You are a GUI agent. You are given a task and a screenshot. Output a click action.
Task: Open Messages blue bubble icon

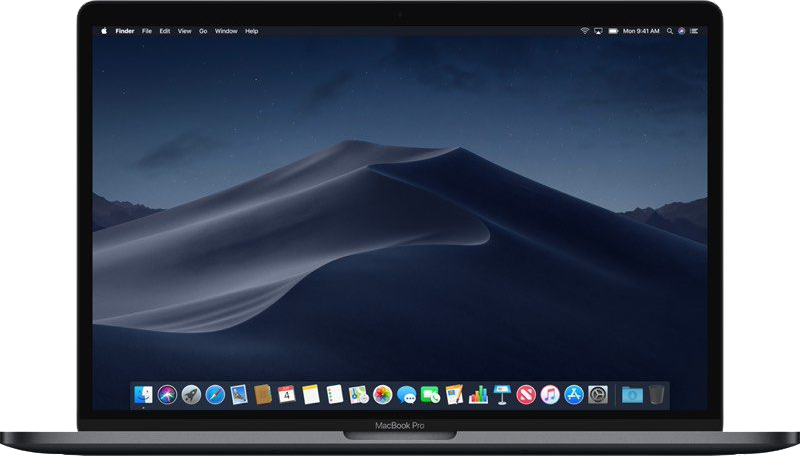(x=407, y=395)
